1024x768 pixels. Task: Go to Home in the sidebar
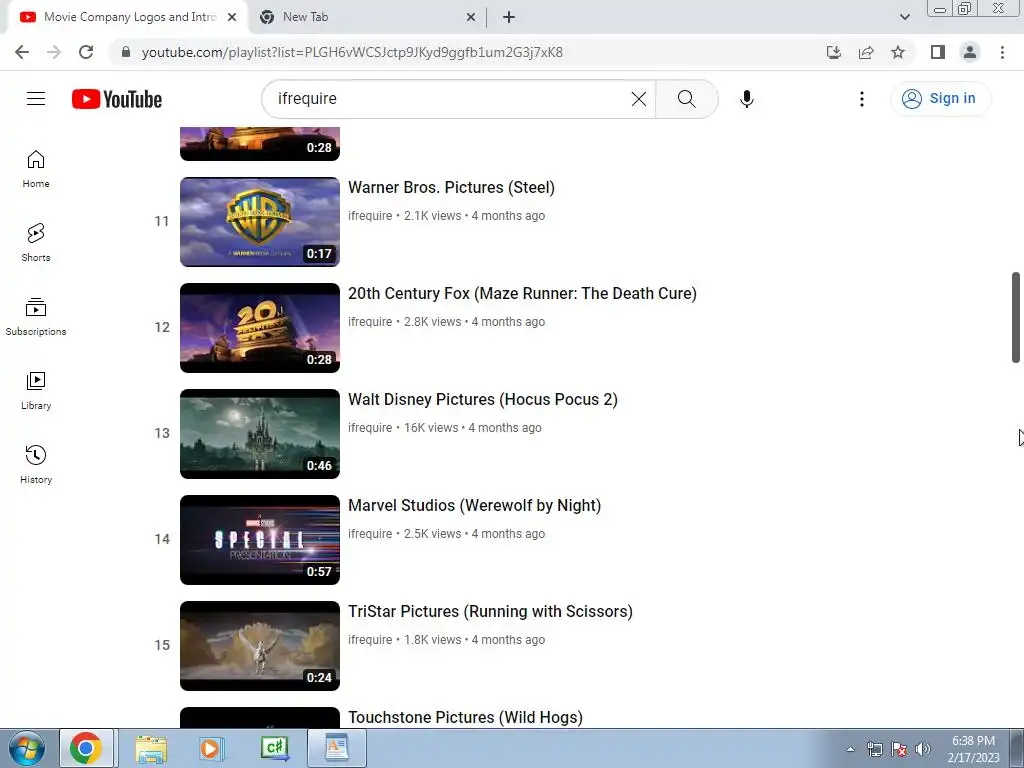pos(36,169)
